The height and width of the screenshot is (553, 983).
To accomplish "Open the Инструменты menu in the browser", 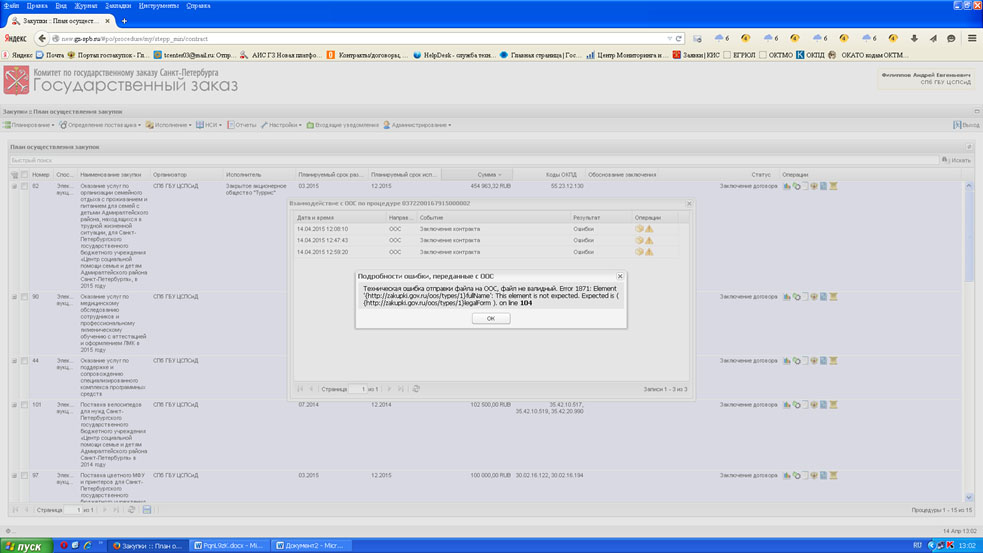I will (159, 6).
